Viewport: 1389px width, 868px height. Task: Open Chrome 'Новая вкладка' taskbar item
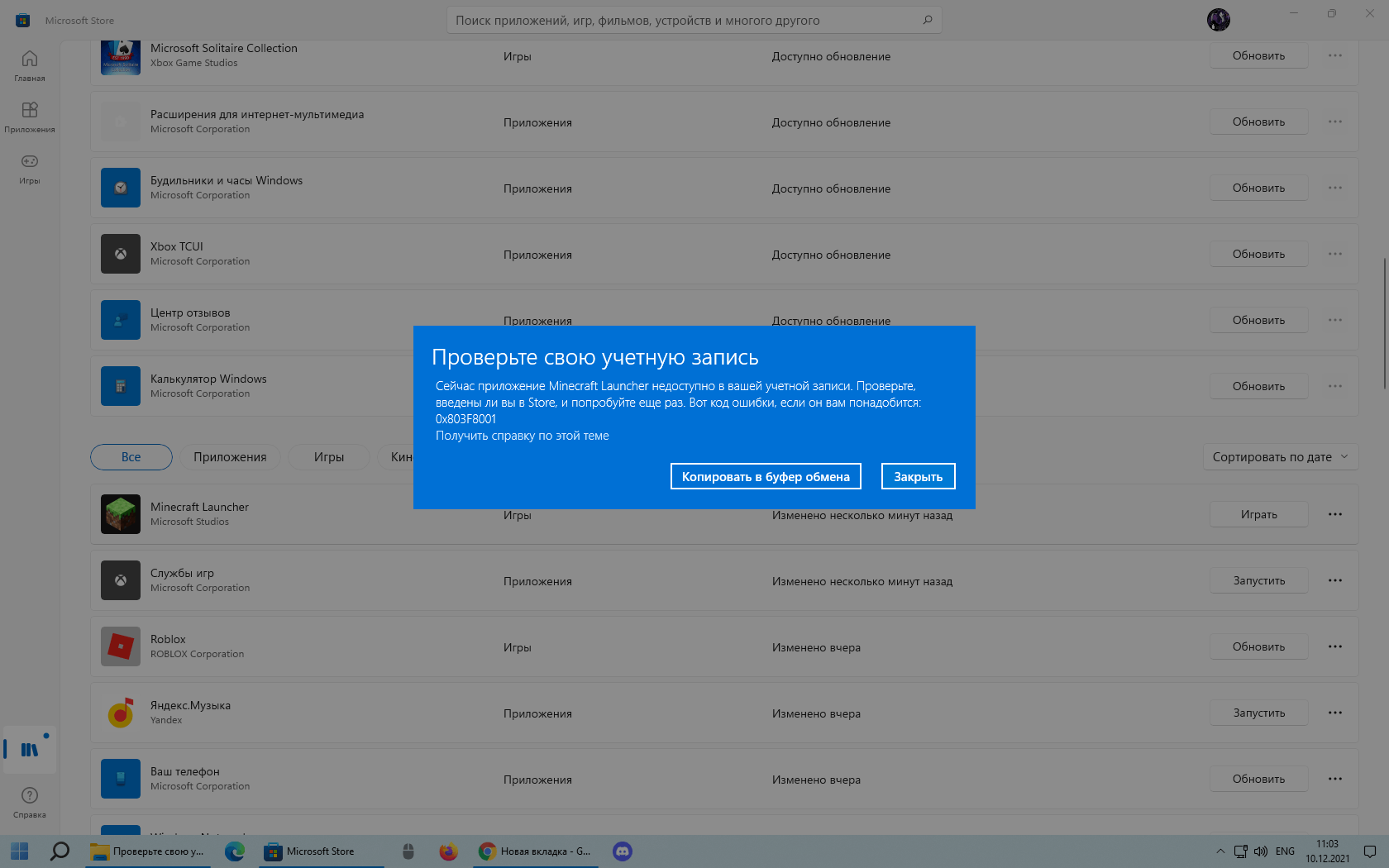coord(535,851)
